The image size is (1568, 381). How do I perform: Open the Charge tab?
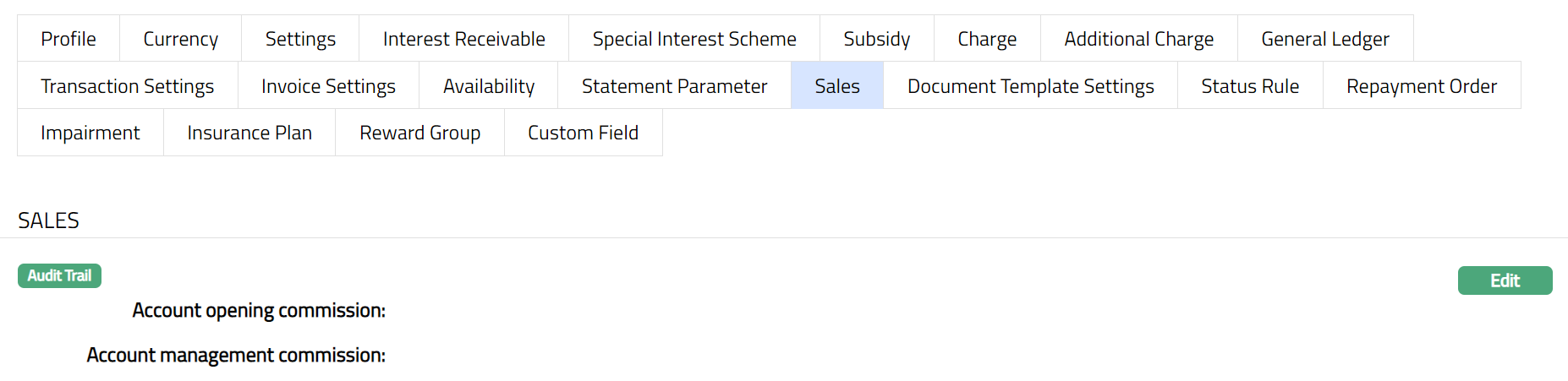(987, 39)
